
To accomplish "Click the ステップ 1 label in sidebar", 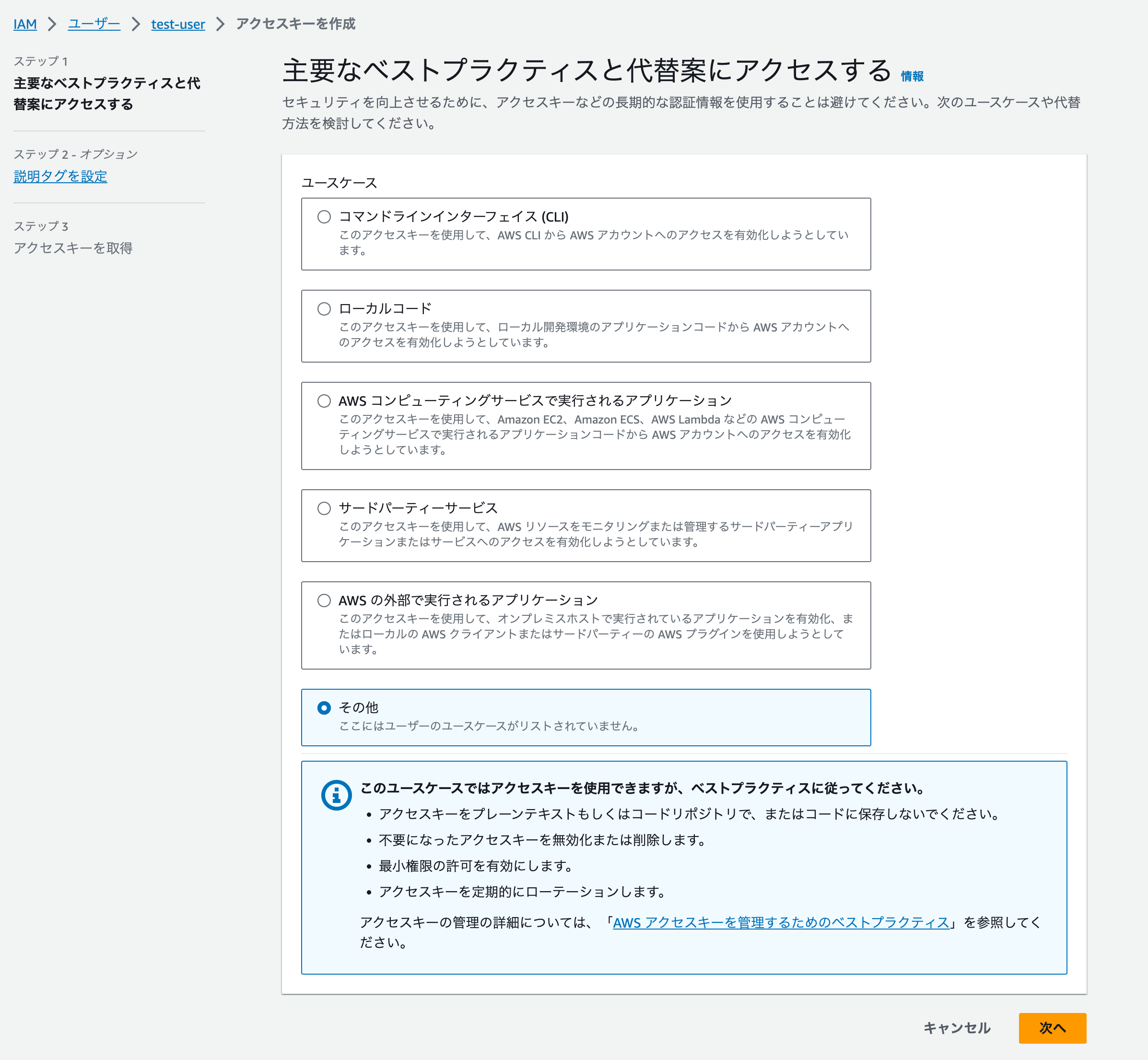I will pos(41,61).
